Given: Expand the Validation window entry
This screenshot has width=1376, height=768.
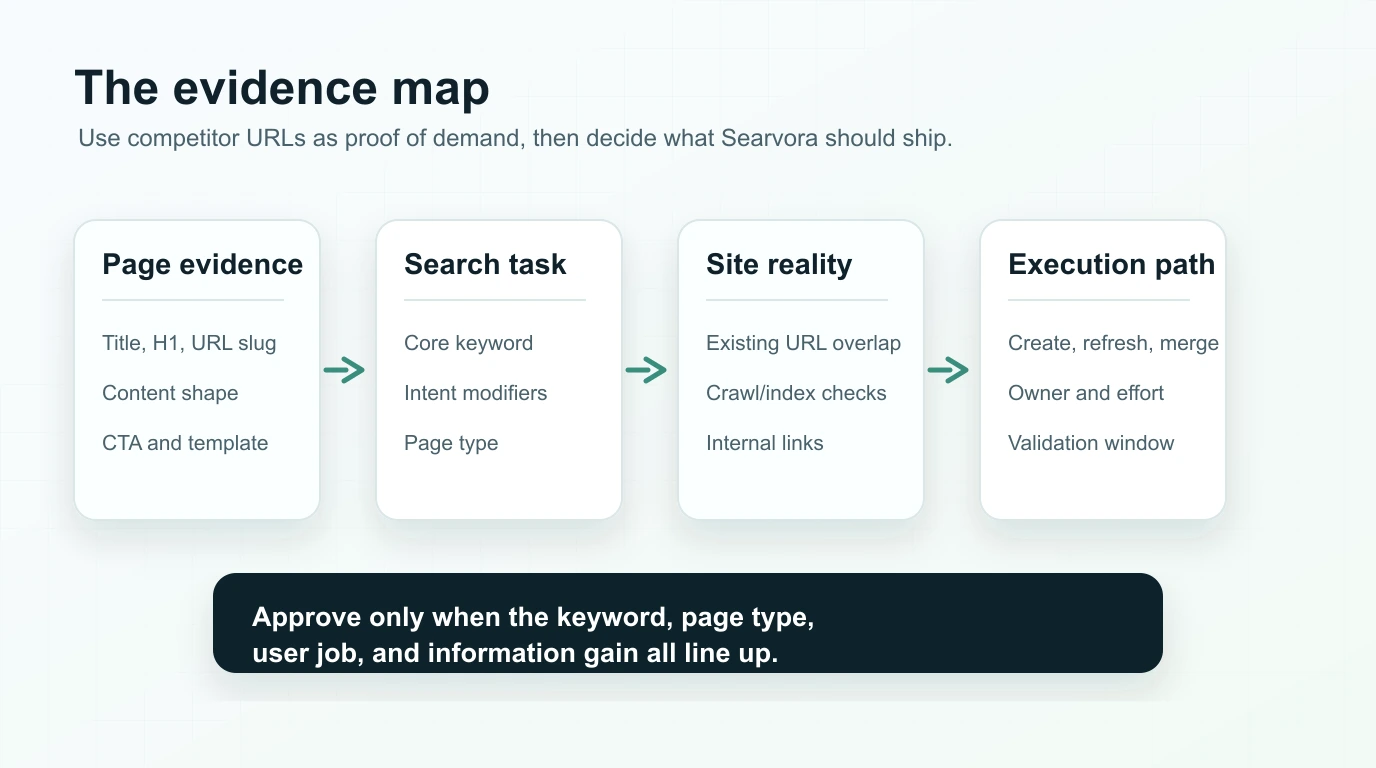Looking at the screenshot, I should coord(1091,443).
